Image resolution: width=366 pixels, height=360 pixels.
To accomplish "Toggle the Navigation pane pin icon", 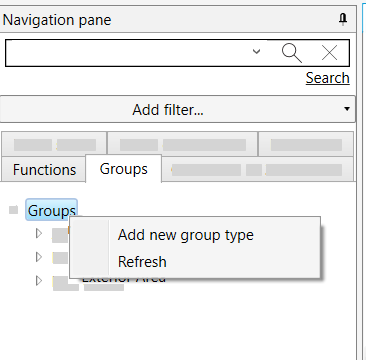I will pyautogui.click(x=343, y=20).
